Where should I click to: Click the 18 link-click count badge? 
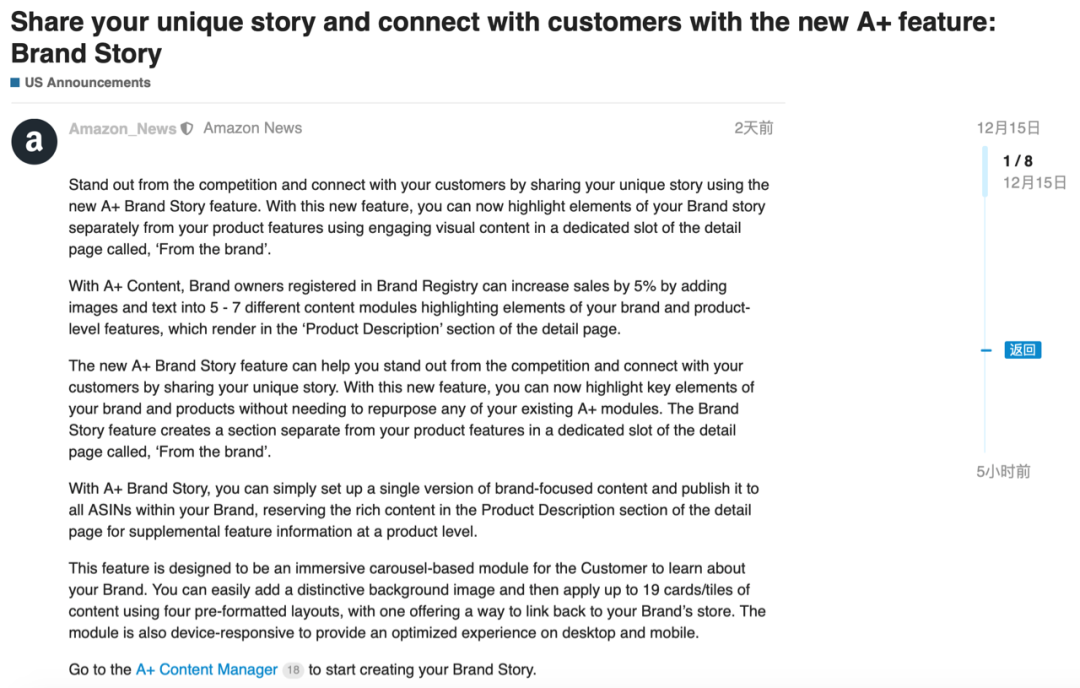click(x=293, y=670)
